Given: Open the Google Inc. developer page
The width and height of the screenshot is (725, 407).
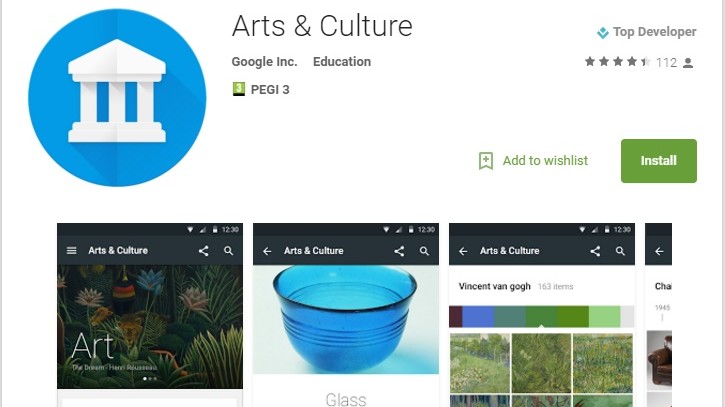Looking at the screenshot, I should click(x=264, y=62).
